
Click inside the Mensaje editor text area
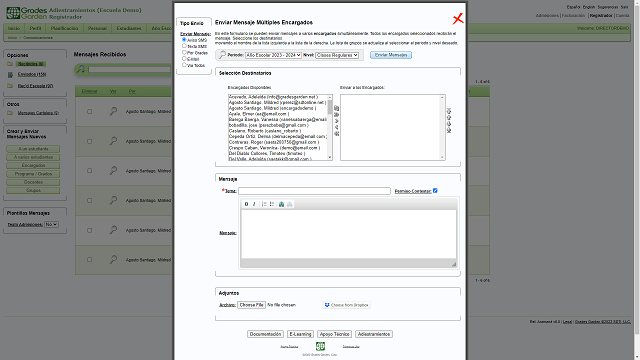coord(349,234)
